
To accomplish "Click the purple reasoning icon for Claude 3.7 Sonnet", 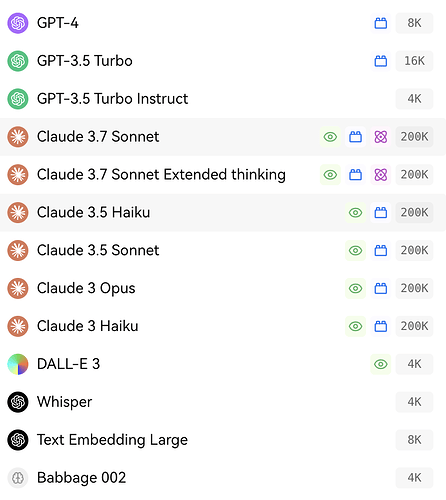I will [381, 137].
